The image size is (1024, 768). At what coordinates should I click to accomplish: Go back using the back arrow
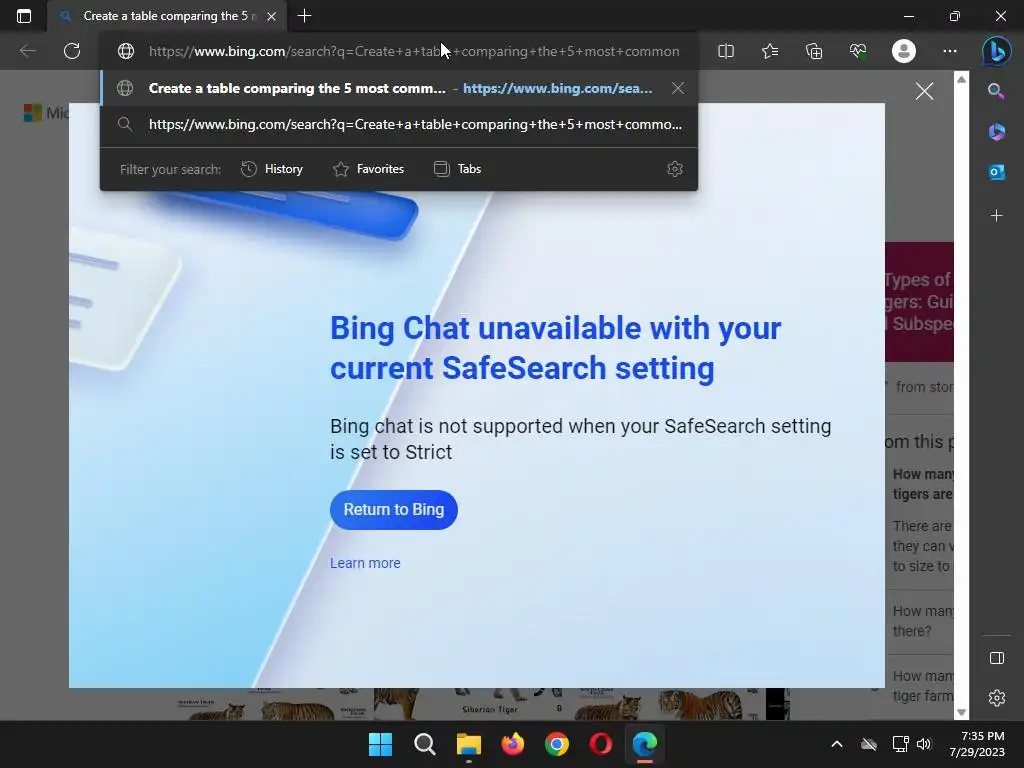coord(27,51)
